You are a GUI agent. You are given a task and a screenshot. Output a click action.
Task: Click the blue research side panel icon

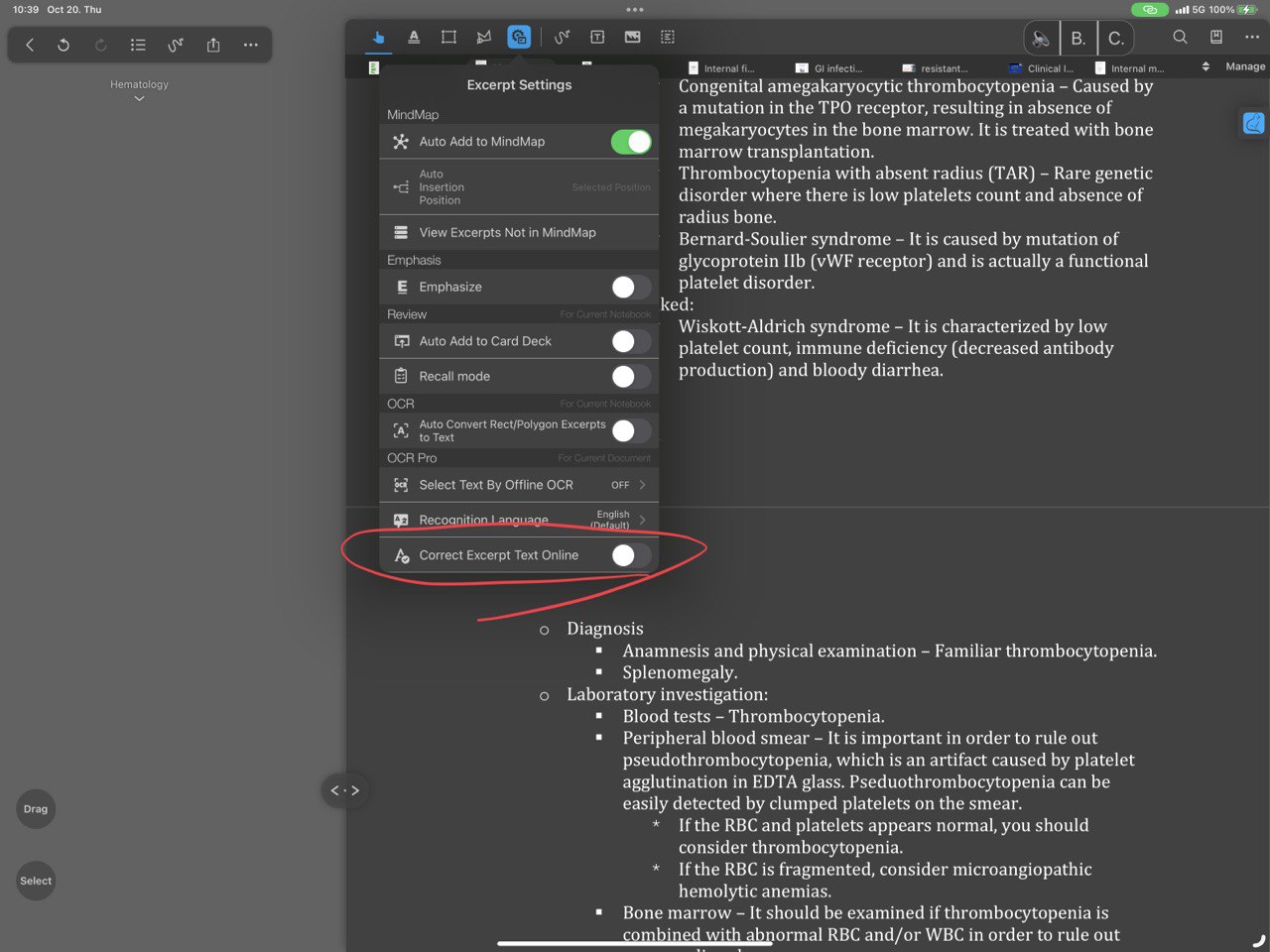click(1254, 124)
